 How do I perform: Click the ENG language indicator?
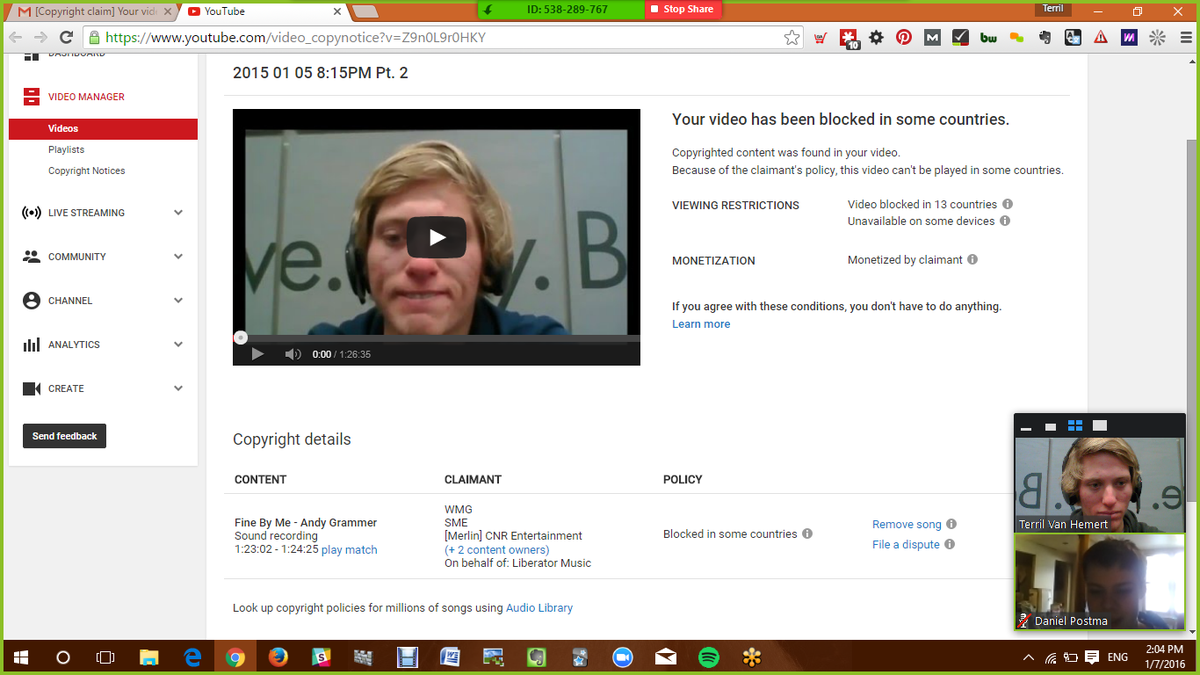click(x=1119, y=657)
